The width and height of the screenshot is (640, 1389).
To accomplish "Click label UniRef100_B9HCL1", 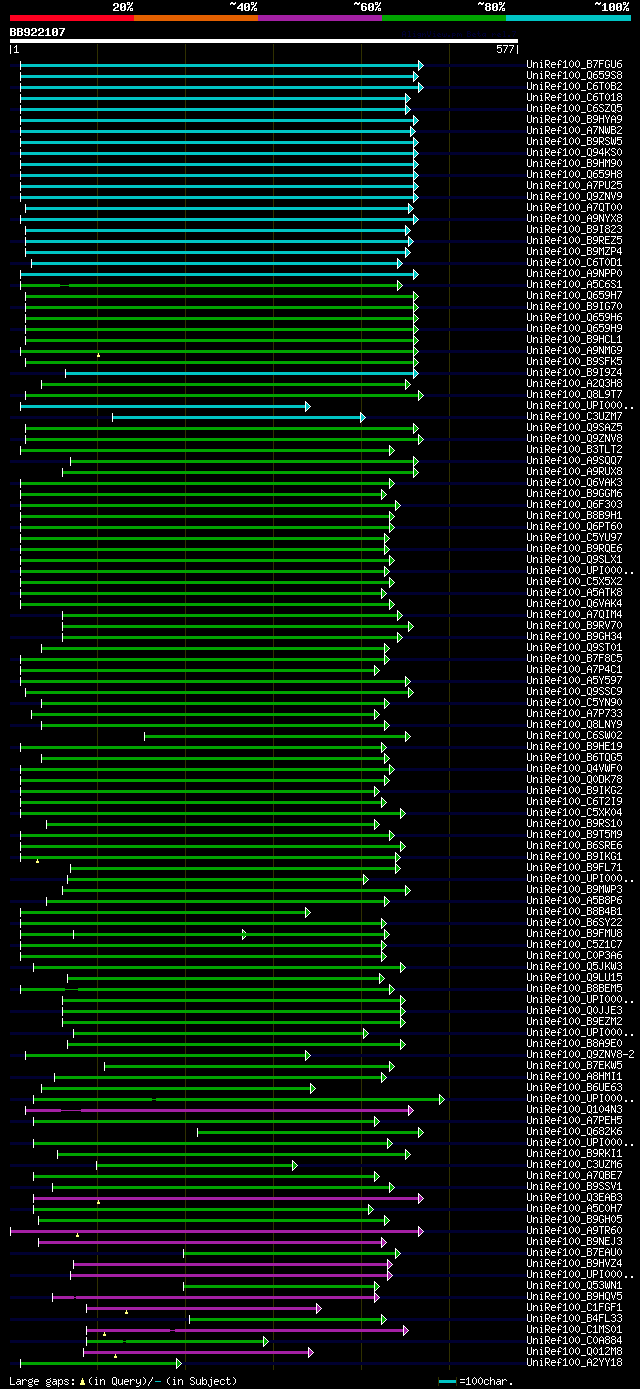I will [x=574, y=340].
